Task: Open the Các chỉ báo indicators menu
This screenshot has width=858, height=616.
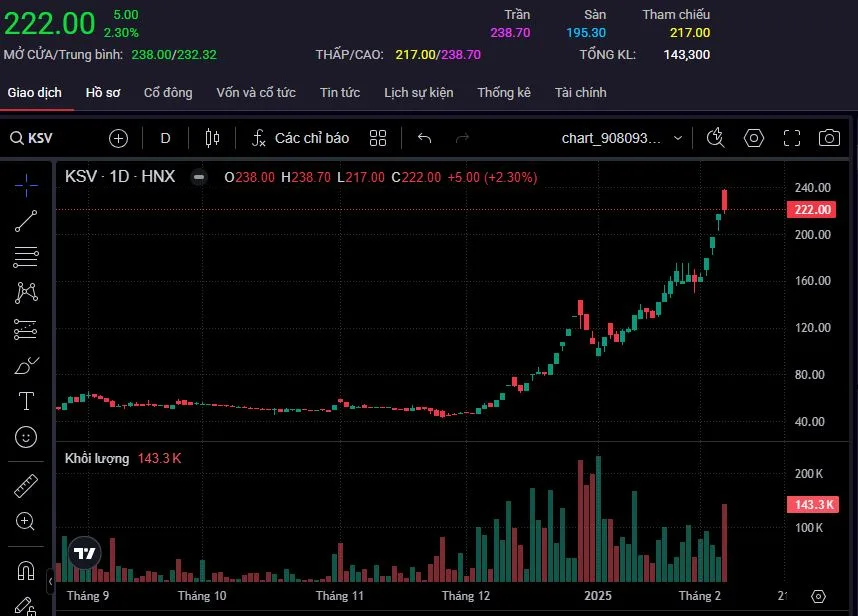Action: 300,138
